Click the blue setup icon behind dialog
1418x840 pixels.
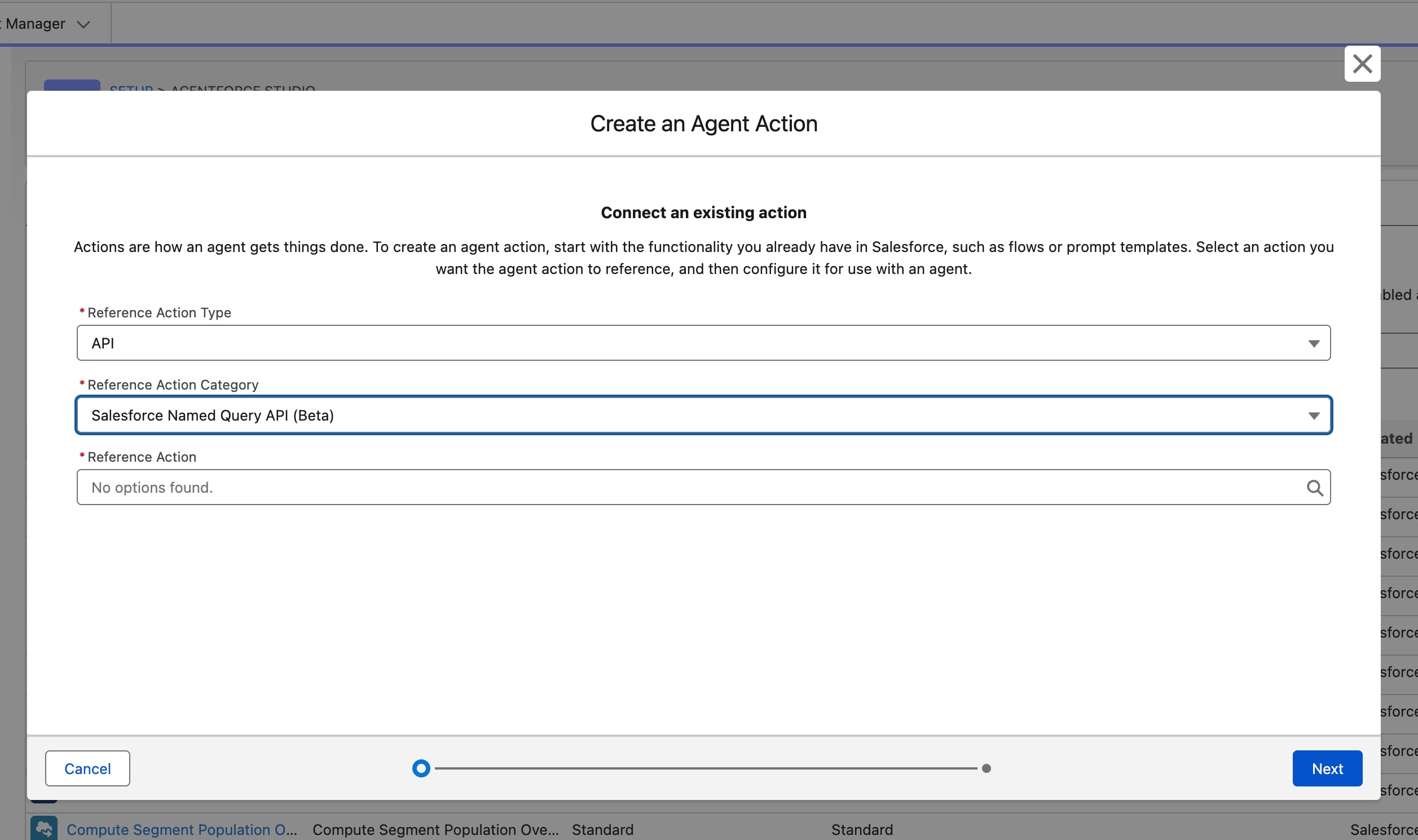pyautogui.click(x=72, y=85)
